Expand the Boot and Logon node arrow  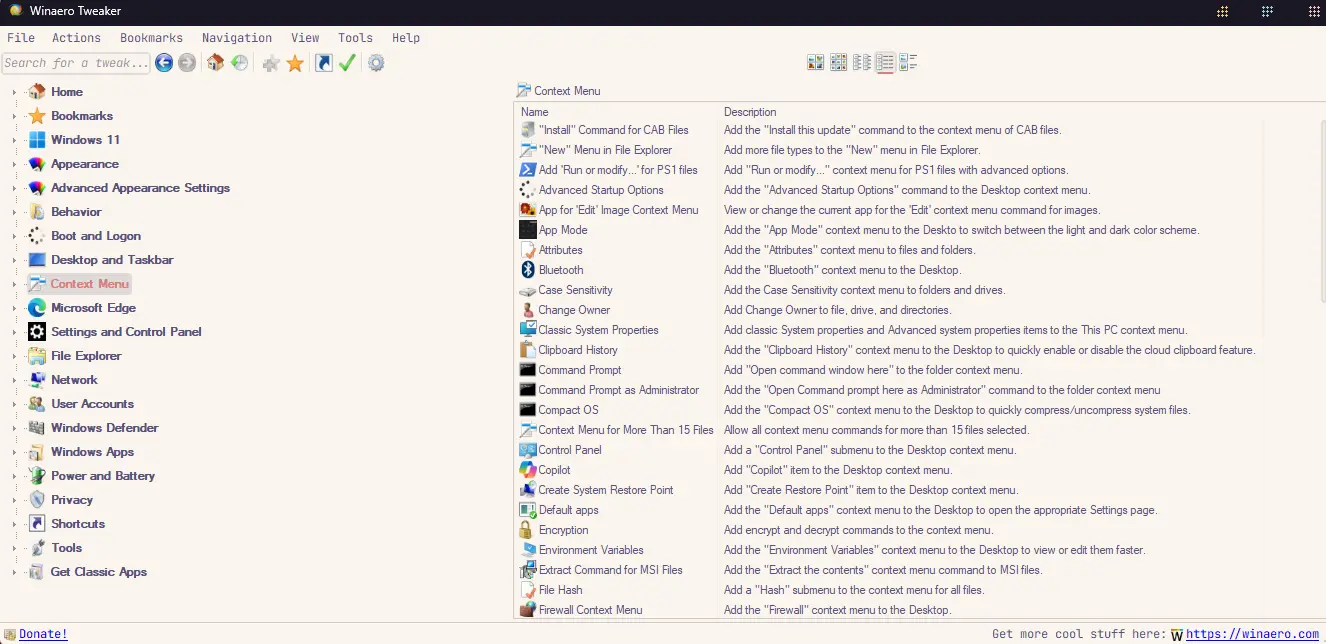[x=14, y=236]
